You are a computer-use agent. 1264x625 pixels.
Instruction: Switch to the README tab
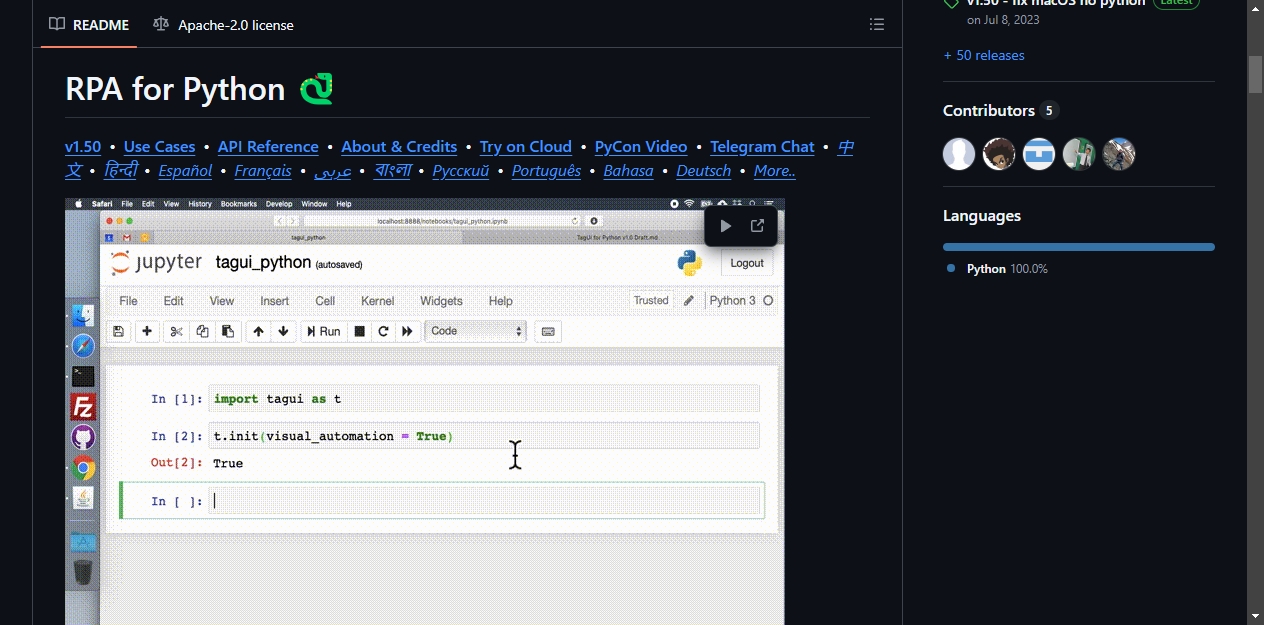coord(89,24)
